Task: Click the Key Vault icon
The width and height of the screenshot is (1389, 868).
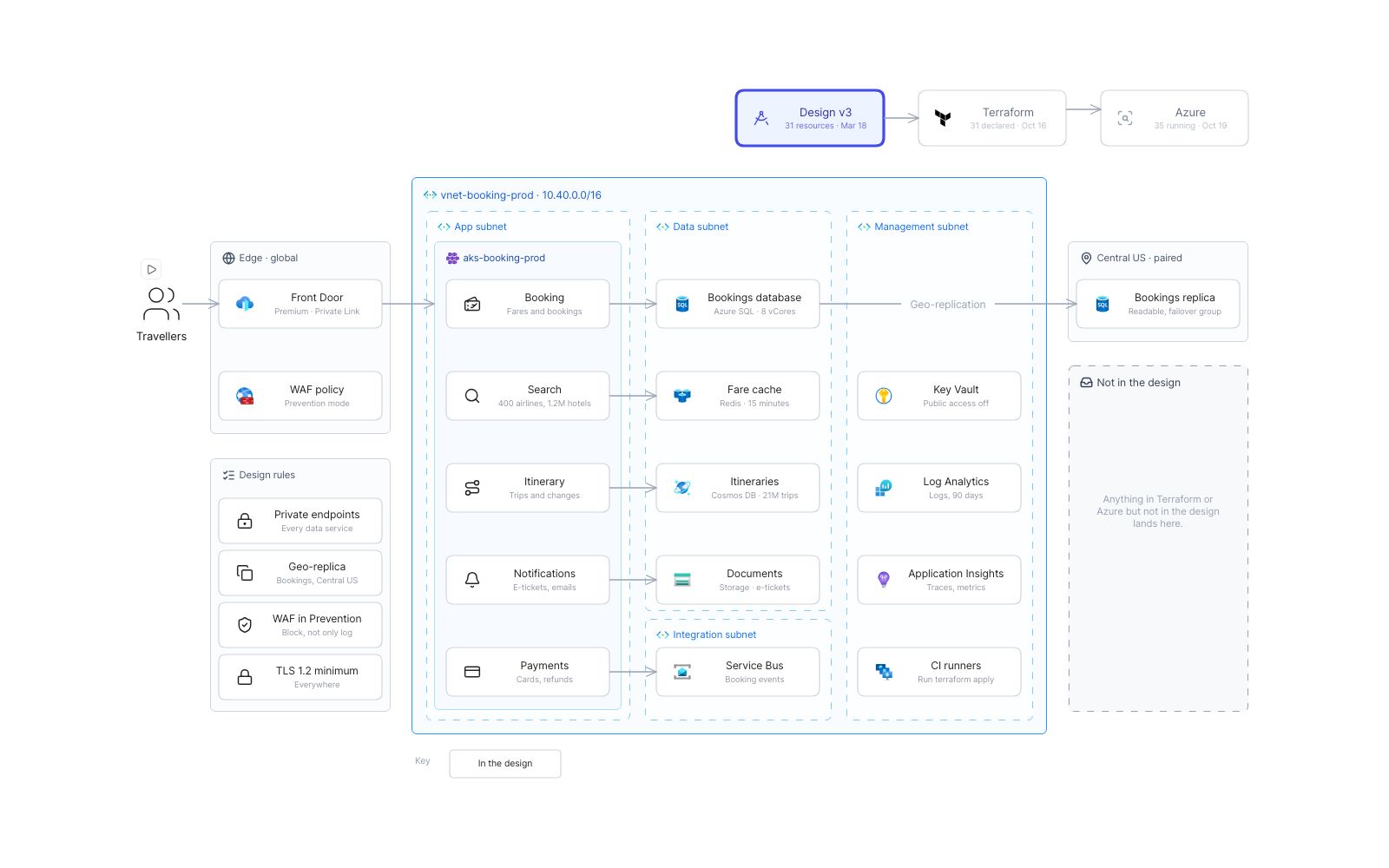Action: 884,396
